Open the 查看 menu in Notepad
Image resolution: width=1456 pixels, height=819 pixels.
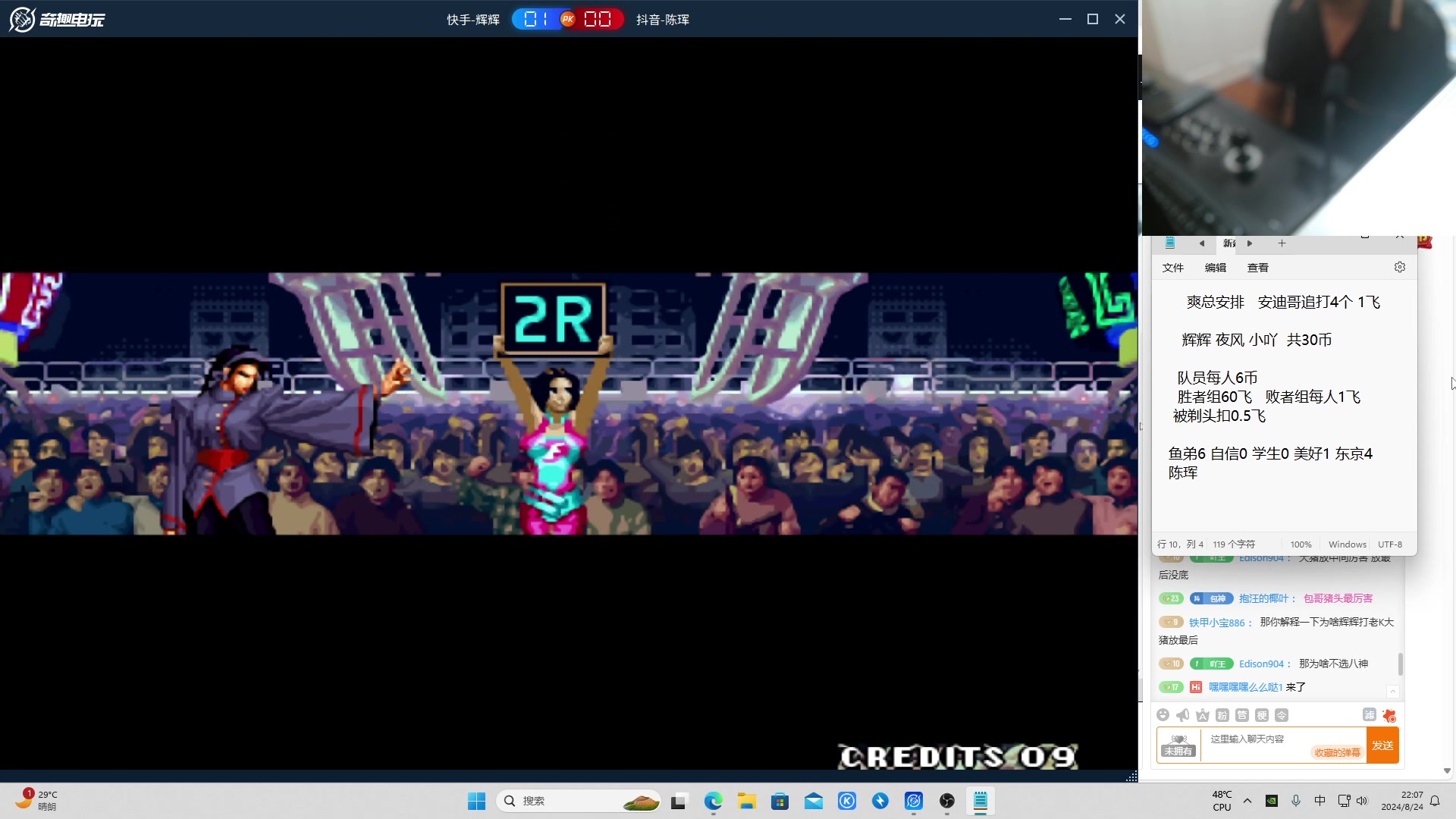1257,268
